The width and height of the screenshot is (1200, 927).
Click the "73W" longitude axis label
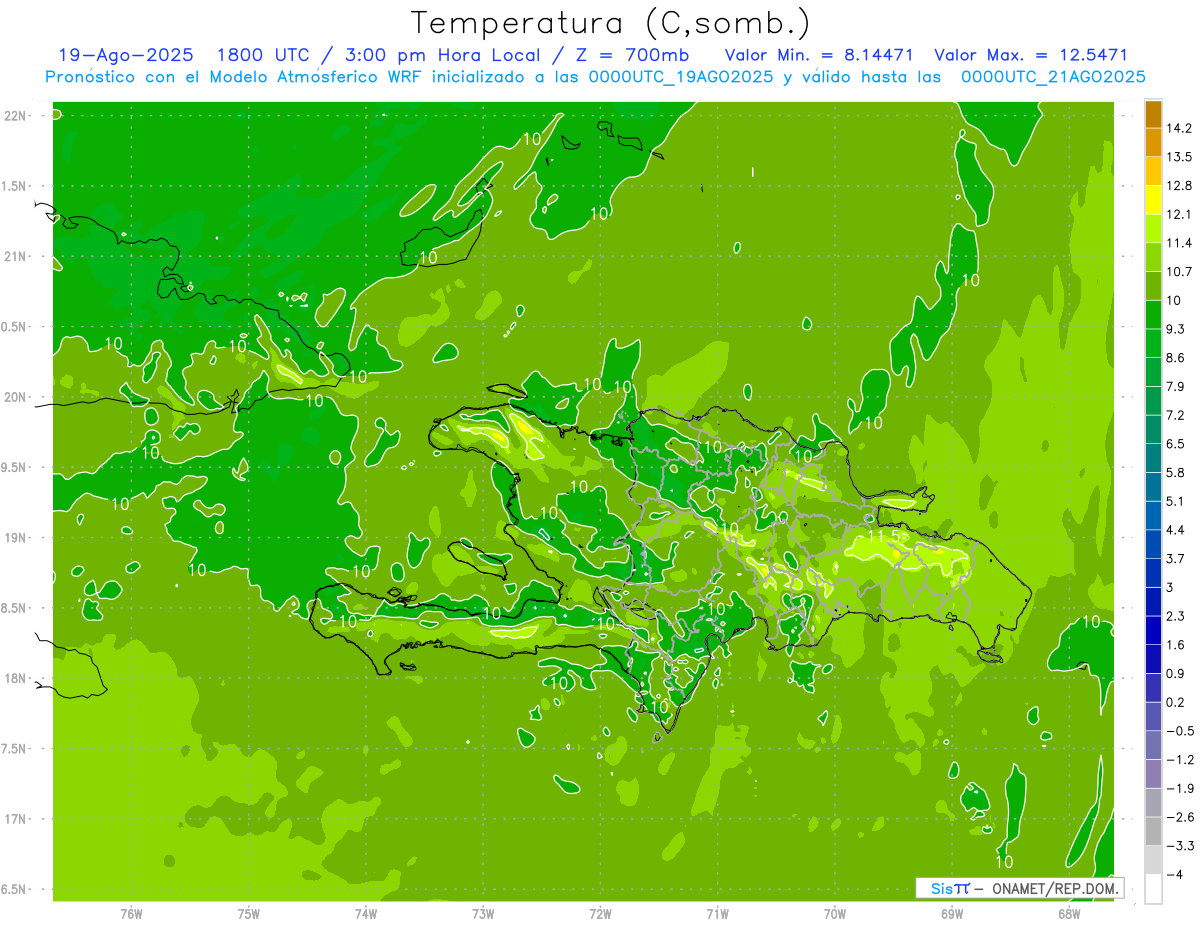tap(483, 913)
